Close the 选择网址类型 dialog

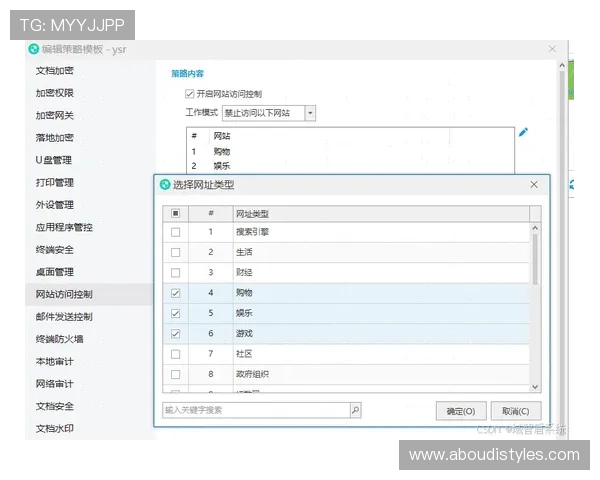534,184
